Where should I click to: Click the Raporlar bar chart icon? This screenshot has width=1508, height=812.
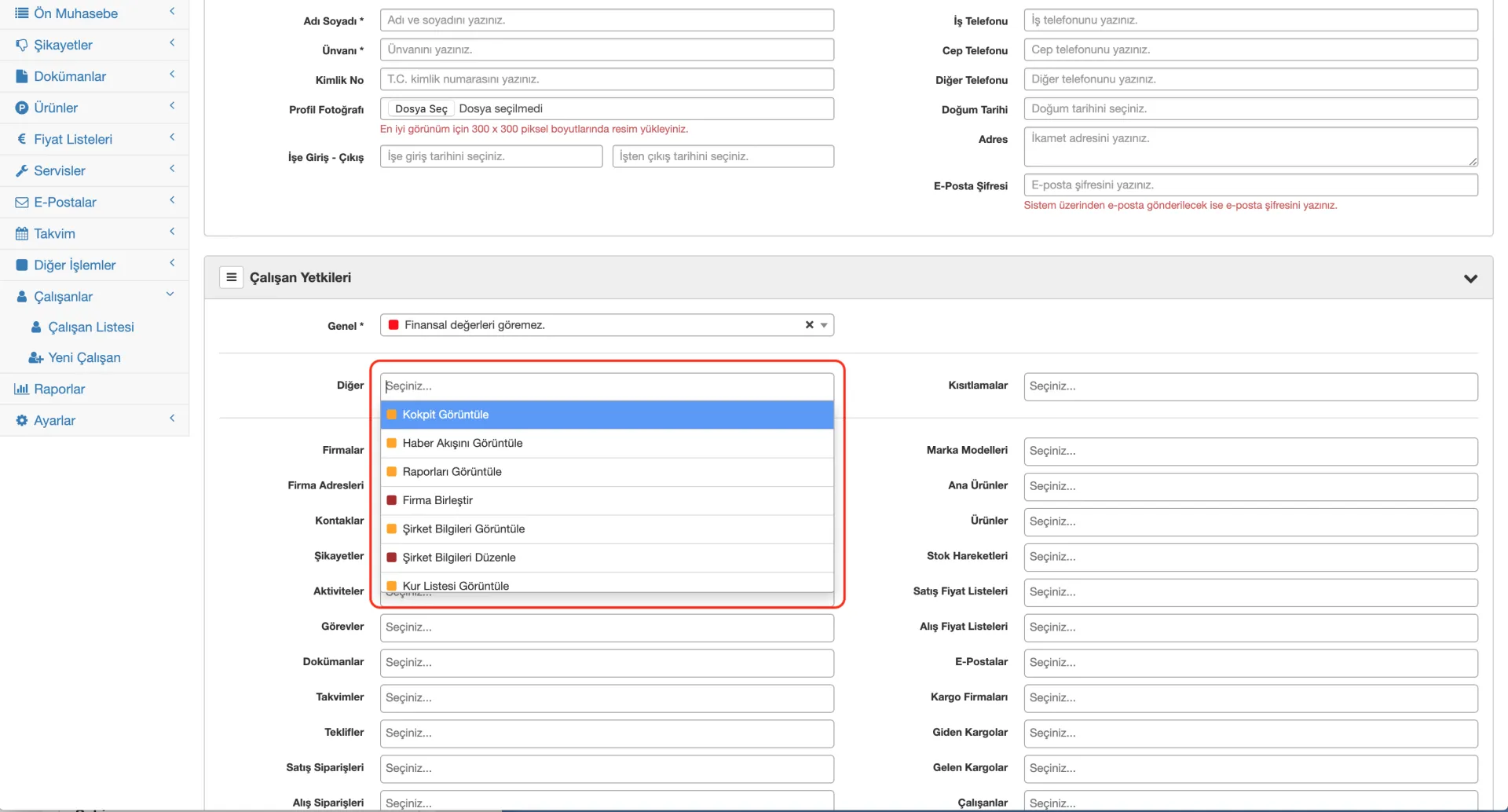point(22,389)
